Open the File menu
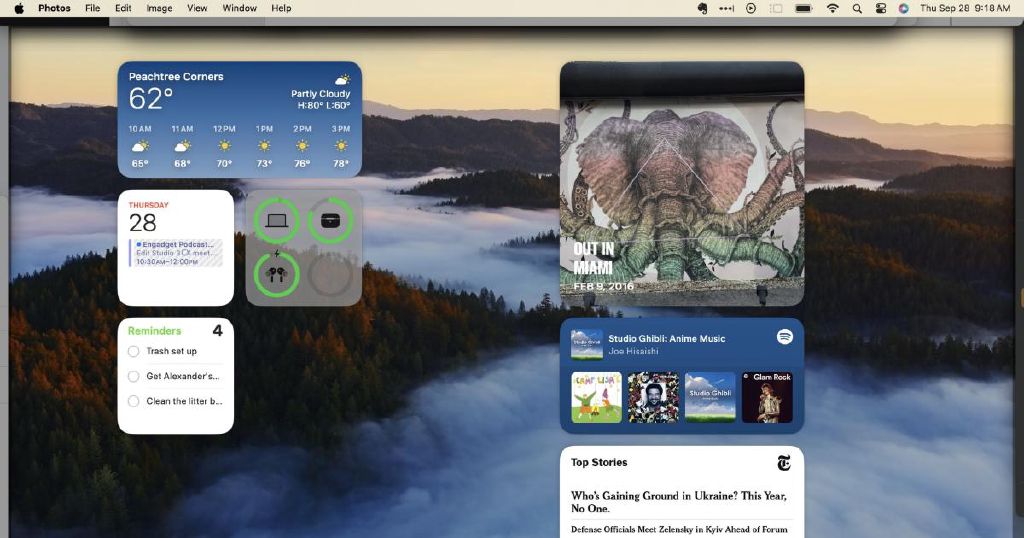This screenshot has height=538, width=1024. tap(93, 8)
